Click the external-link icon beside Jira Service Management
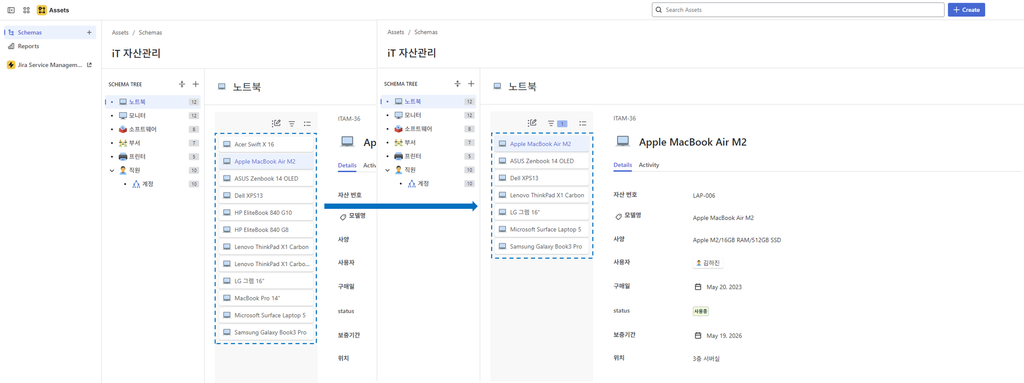The image size is (1024, 383). [89, 65]
